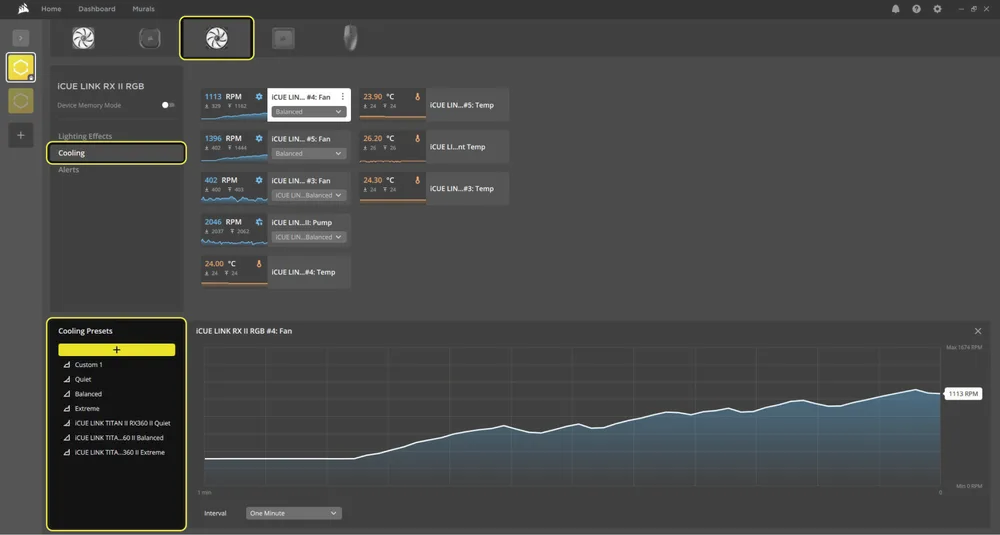Click the 402 RPM fan reading
The height and width of the screenshot is (535, 1000).
[221, 180]
